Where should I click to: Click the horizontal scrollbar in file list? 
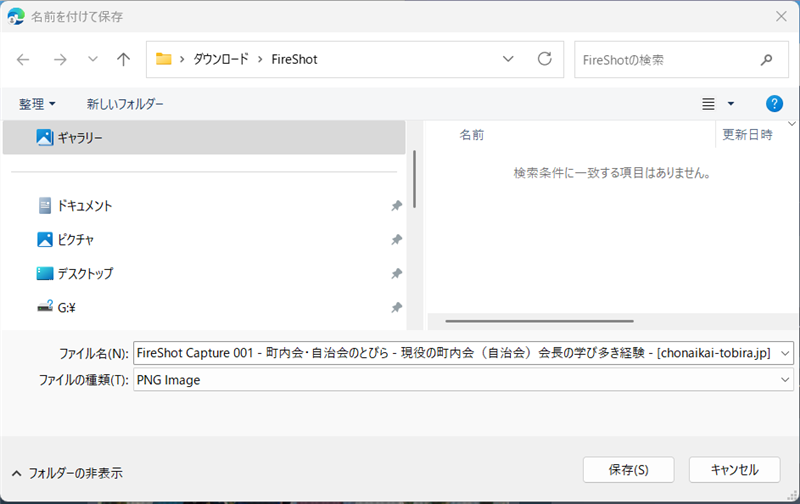pyautogui.click(x=539, y=321)
